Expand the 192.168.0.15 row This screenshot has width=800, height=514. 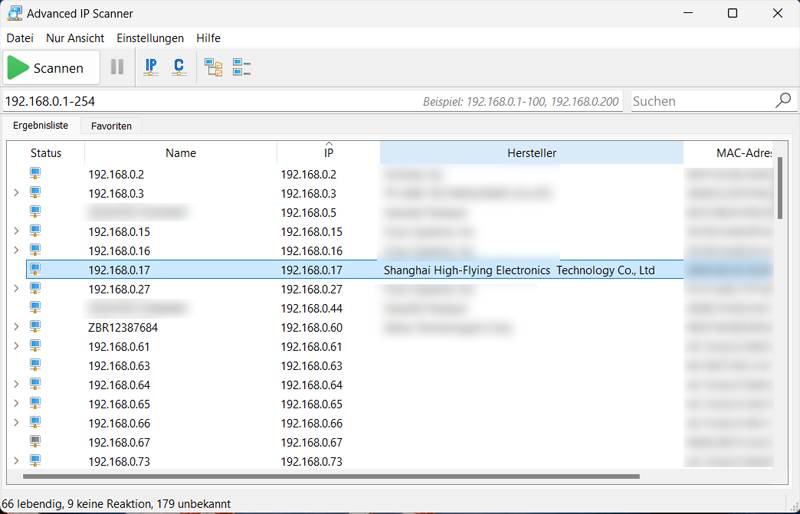coord(16,231)
